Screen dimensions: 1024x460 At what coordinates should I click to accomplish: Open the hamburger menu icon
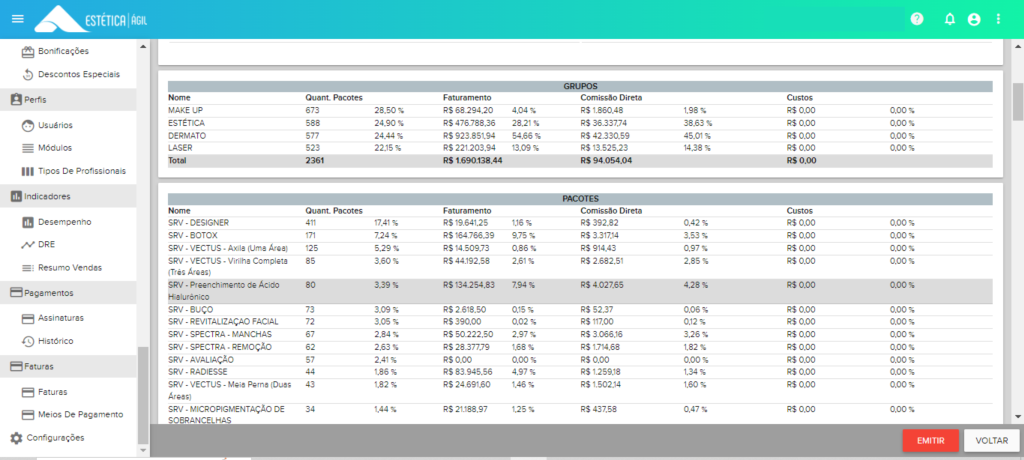18,19
